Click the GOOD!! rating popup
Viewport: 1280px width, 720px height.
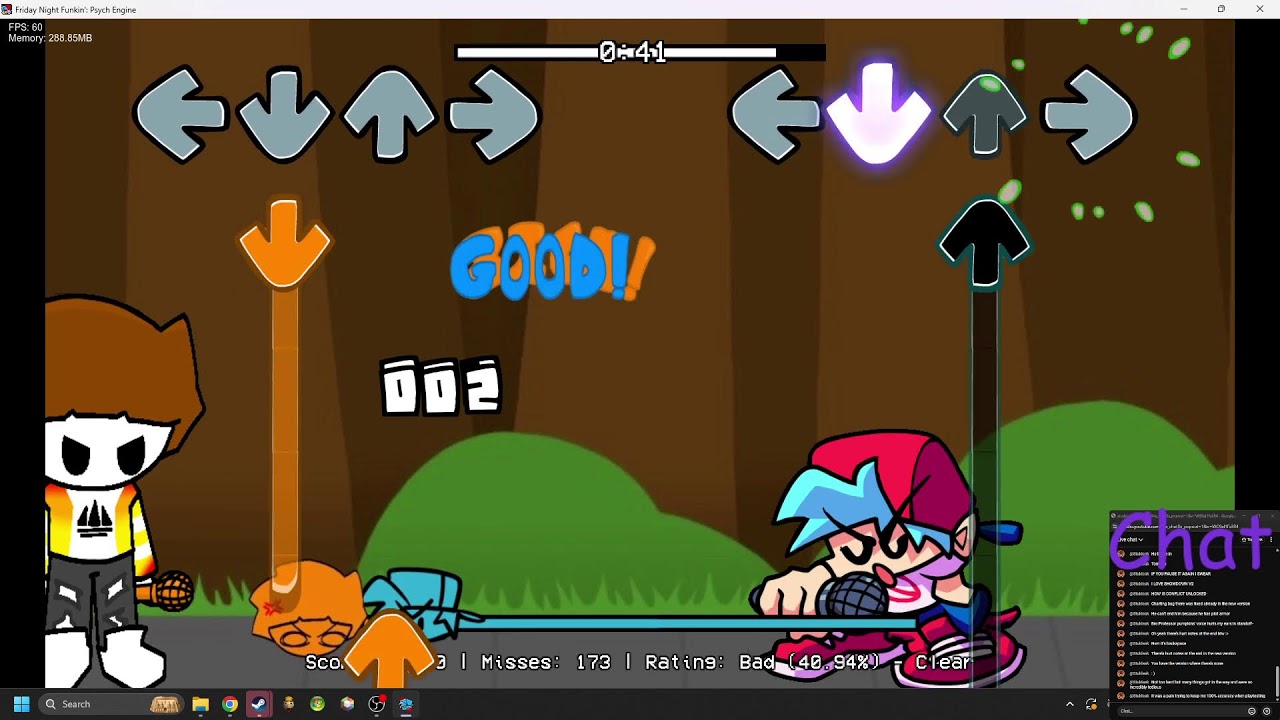click(x=552, y=263)
